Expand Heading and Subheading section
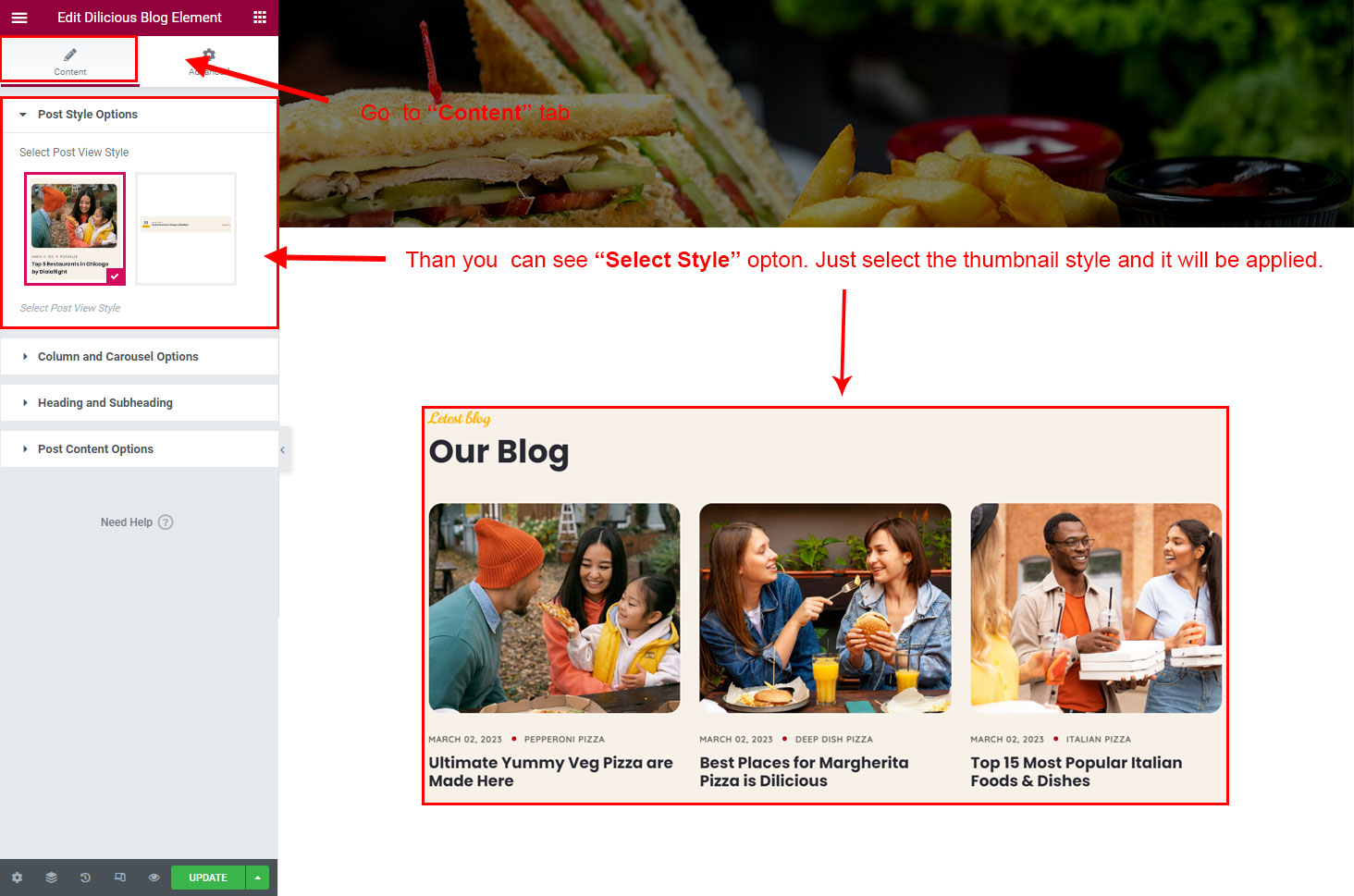Viewport: 1354px width, 896px height. click(139, 403)
